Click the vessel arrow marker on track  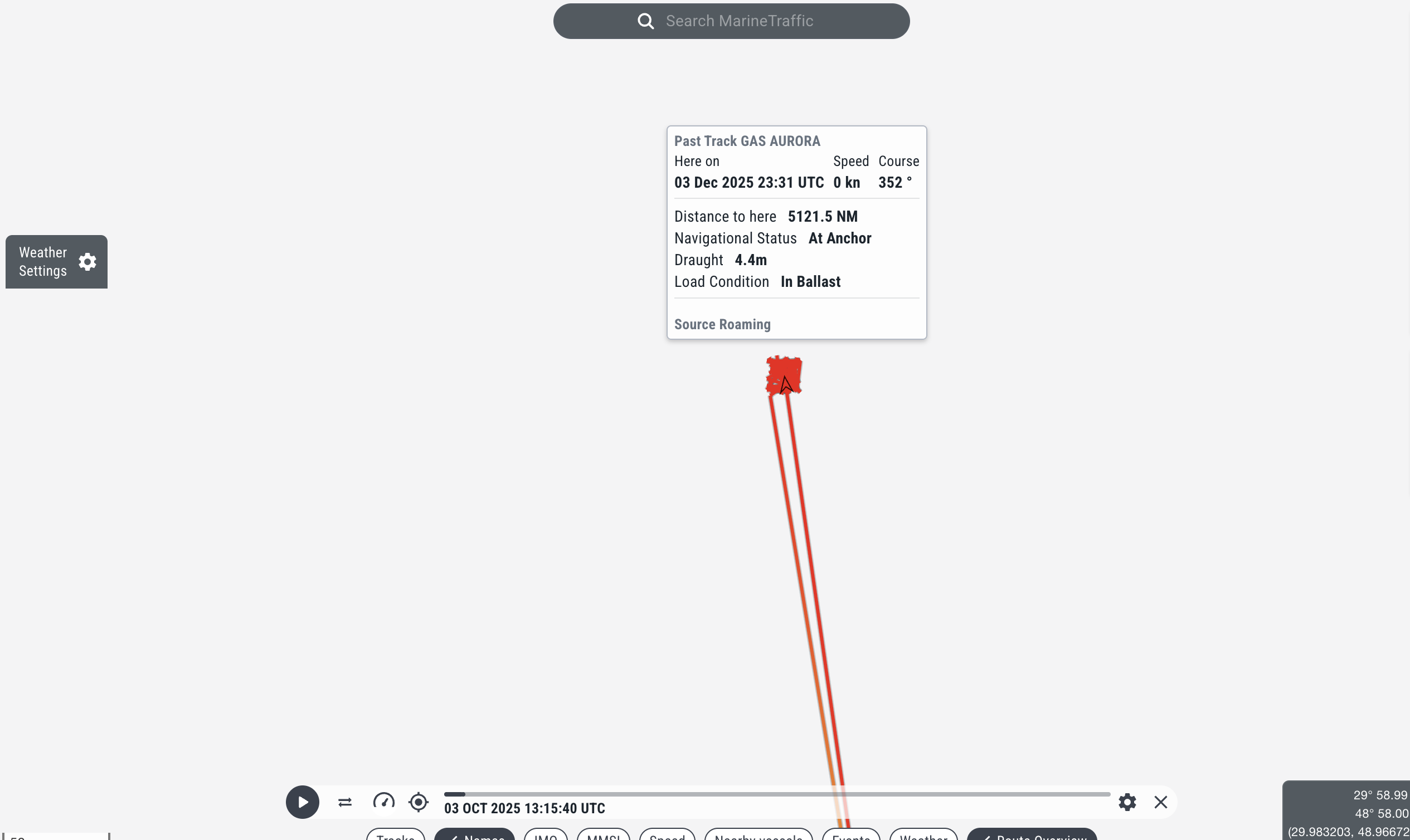[785, 385]
